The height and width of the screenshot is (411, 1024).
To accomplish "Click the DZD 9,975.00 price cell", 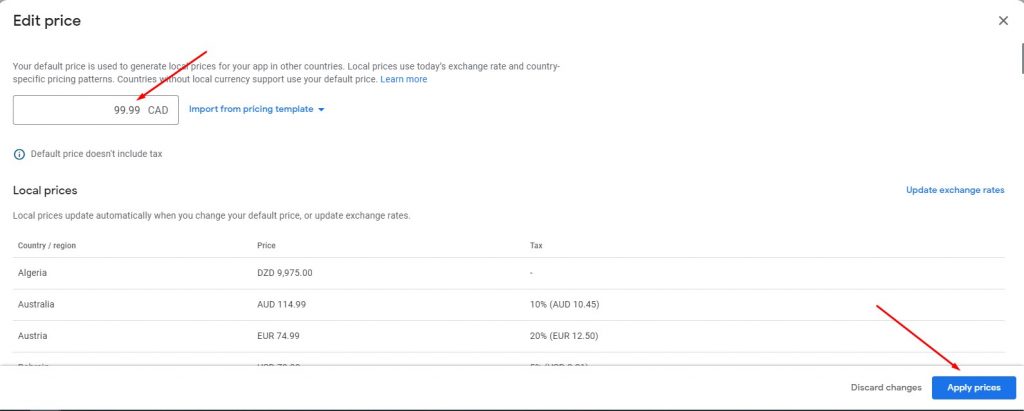I will [286, 272].
